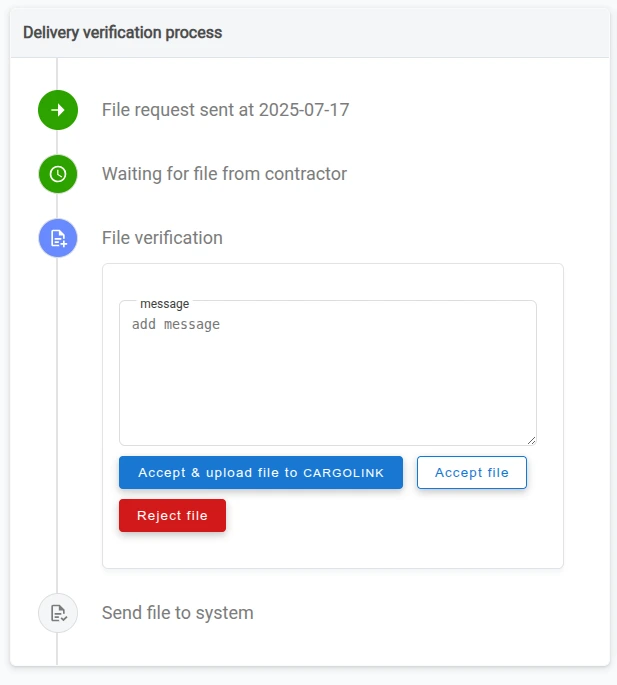Click the 2025-07-17 date in first step
Image resolution: width=617 pixels, height=685 pixels.
point(304,110)
